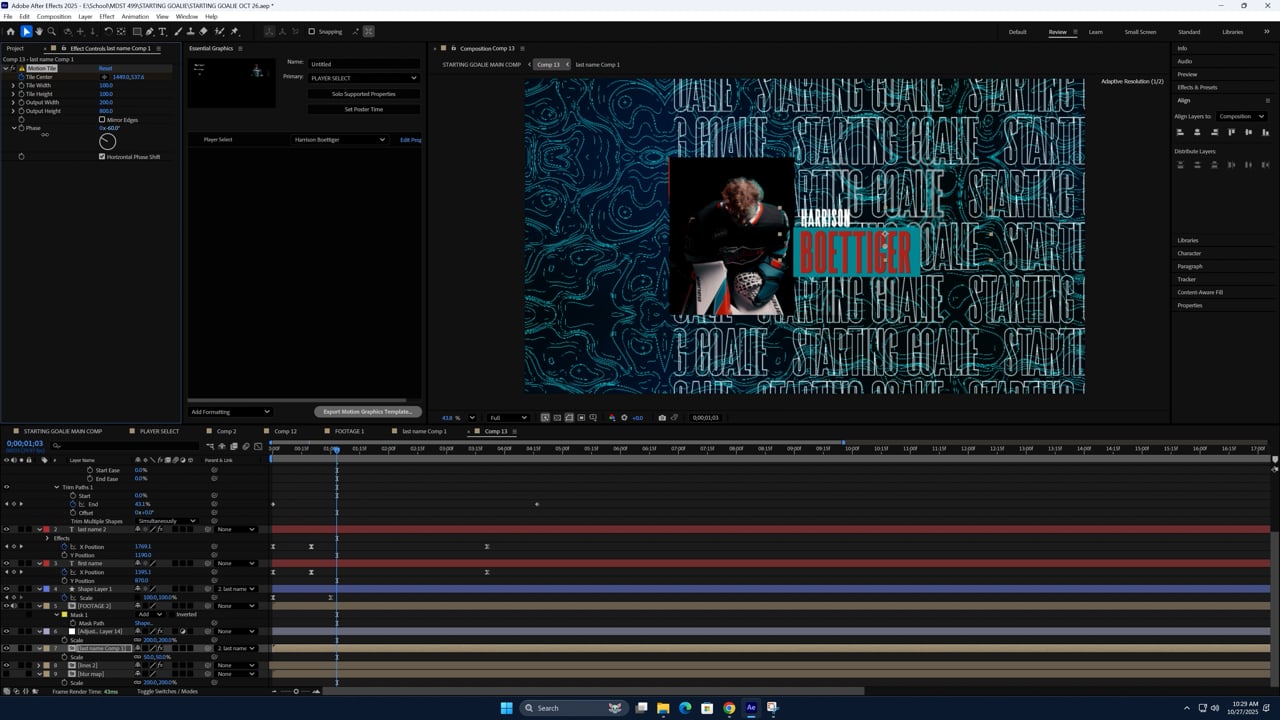Select the Horizontal Type tool

(x=163, y=31)
